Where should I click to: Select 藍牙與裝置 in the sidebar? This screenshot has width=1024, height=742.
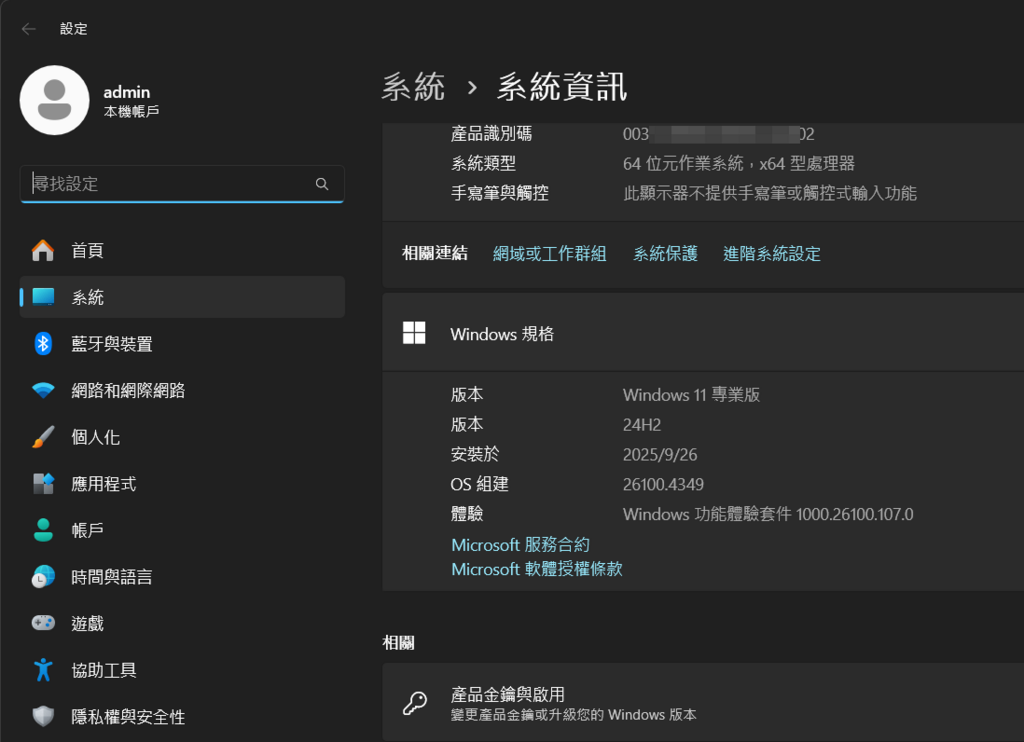click(182, 344)
